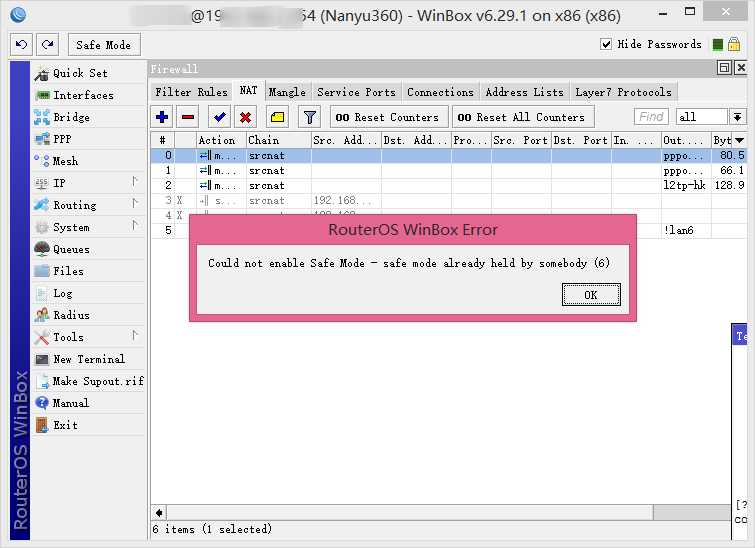Image resolution: width=755 pixels, height=548 pixels.
Task: Open the Tools menu entry
Action: click(68, 337)
